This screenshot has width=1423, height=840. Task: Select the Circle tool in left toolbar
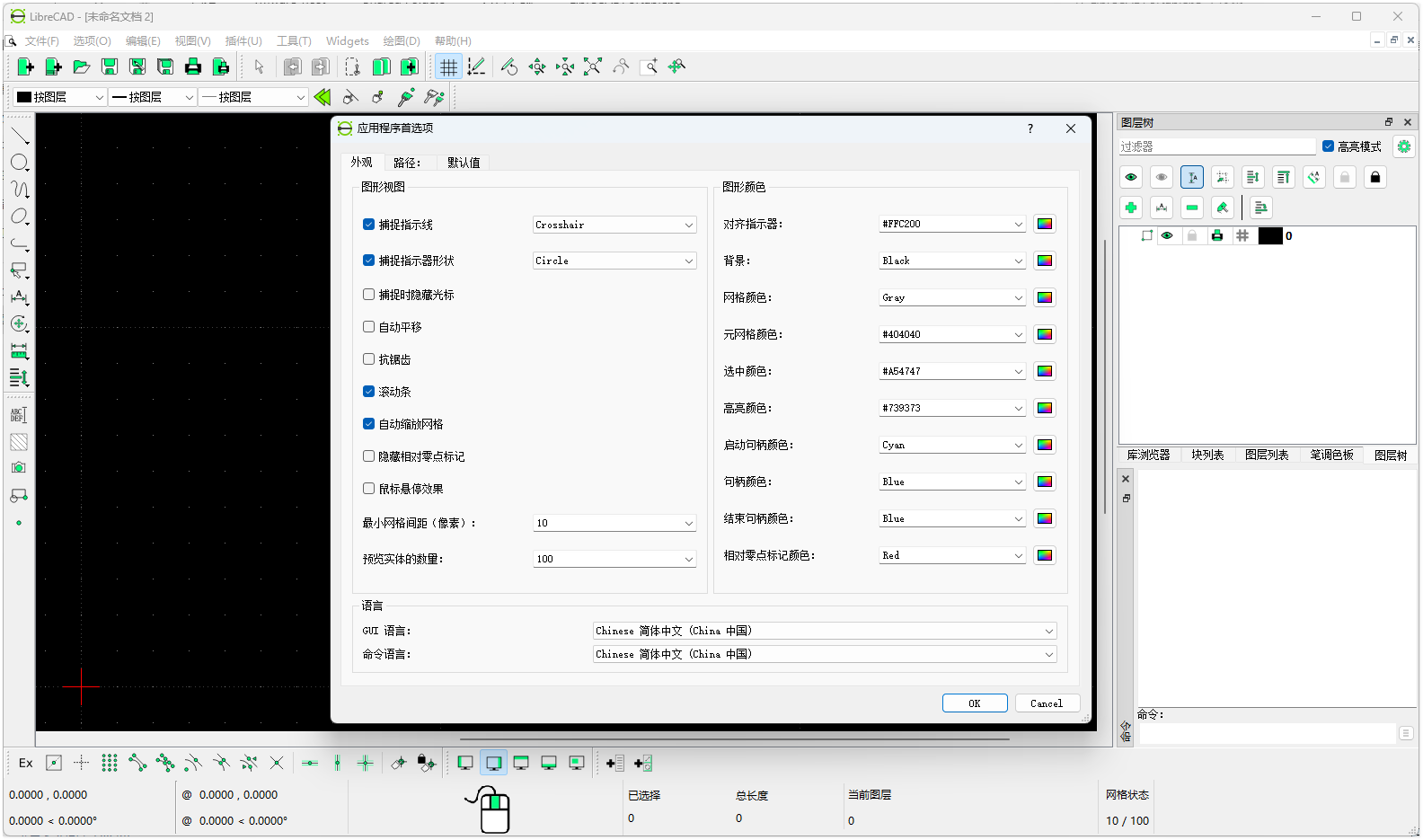(19, 163)
